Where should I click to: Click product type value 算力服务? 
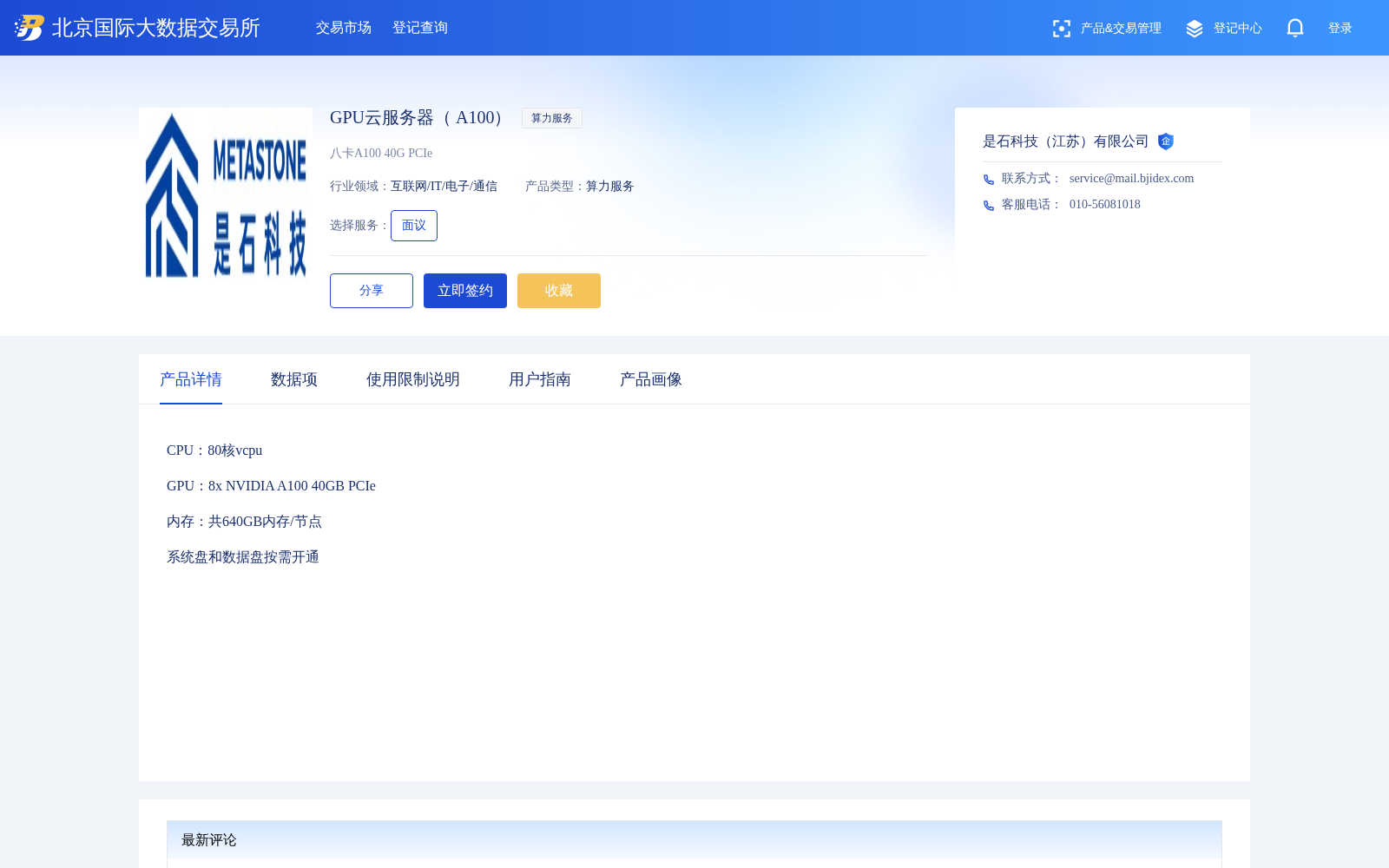tap(610, 186)
